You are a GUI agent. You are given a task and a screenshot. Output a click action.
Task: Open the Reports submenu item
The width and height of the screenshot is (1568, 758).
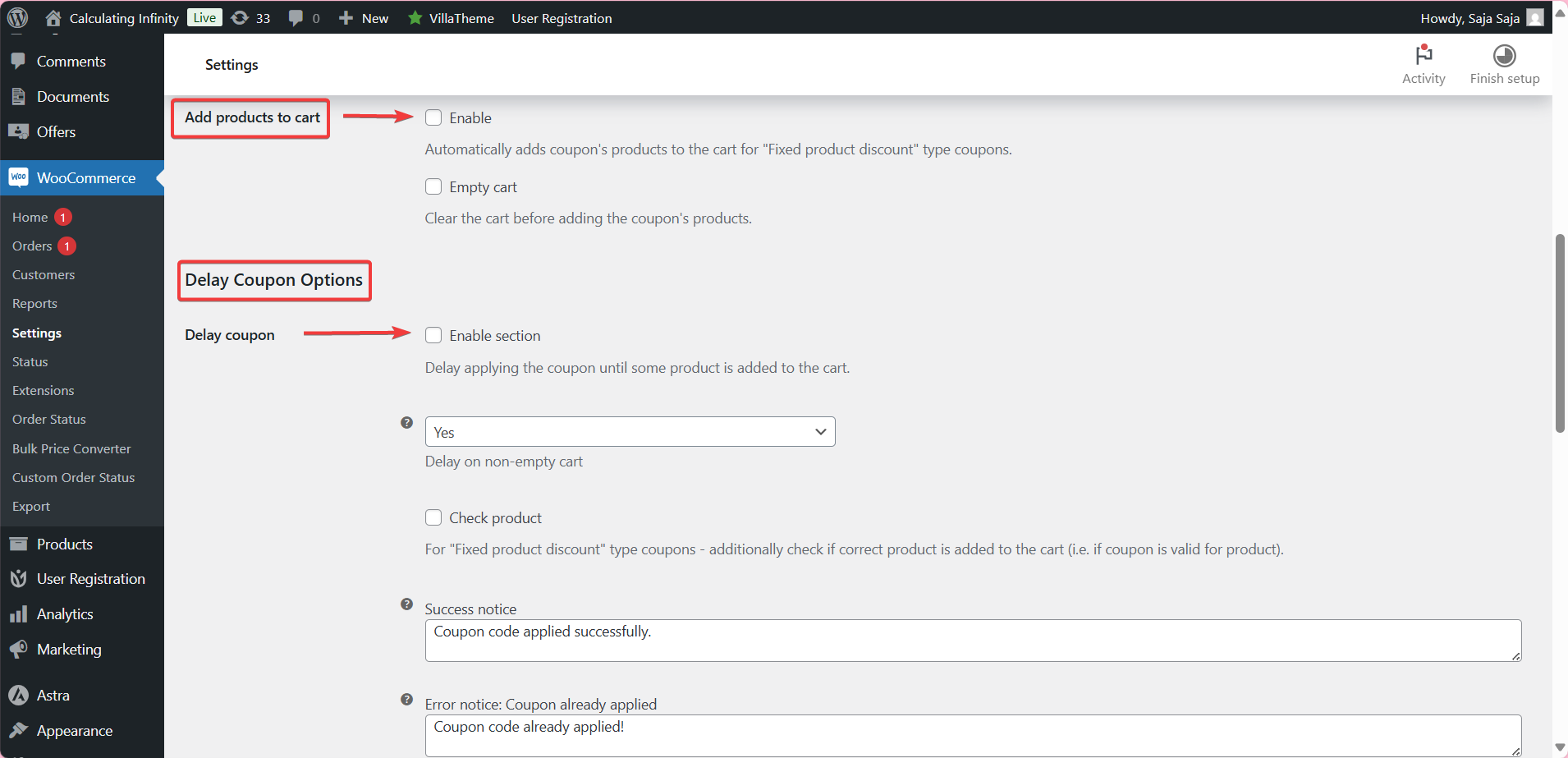click(x=34, y=303)
